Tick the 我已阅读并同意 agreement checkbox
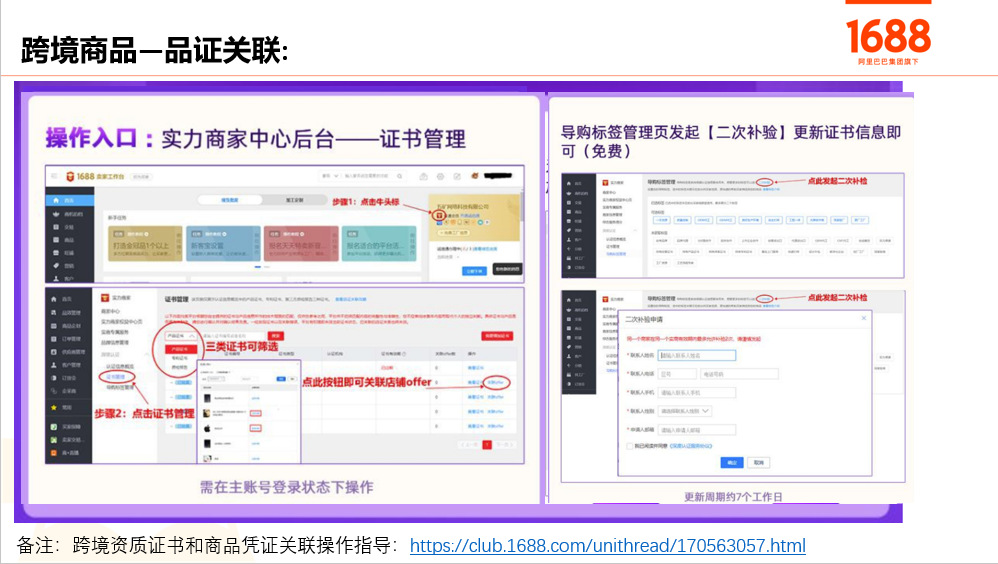Screen dimensions: 998x564 629,446
